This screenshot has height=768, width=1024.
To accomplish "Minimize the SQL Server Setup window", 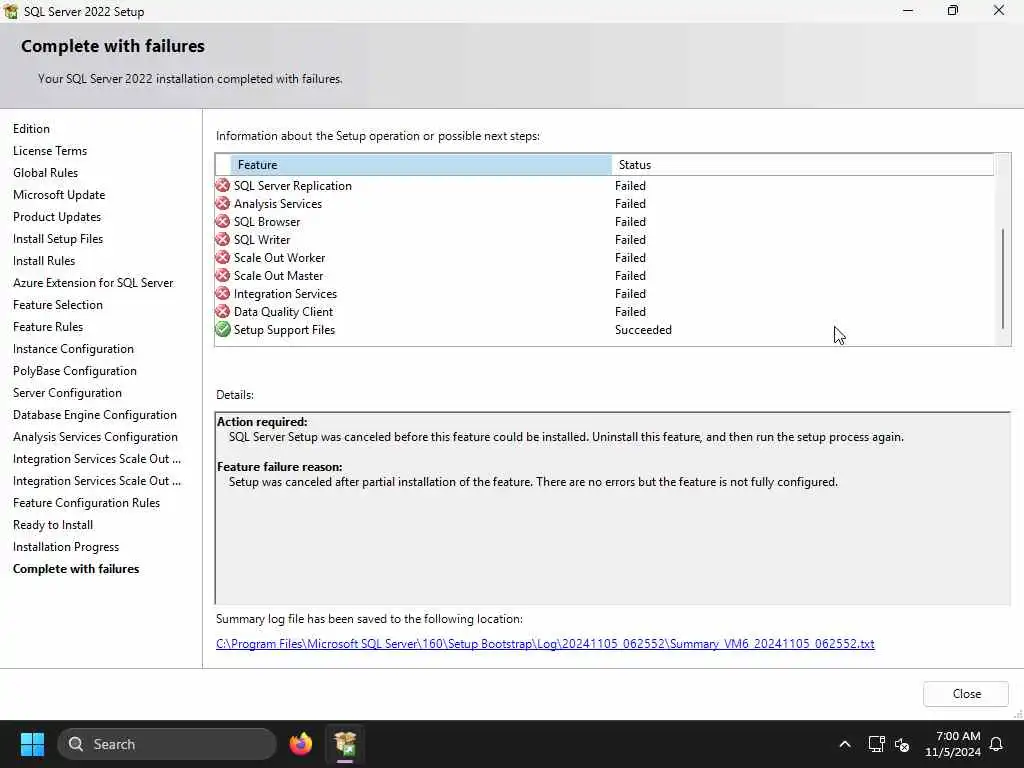I will pos(908,10).
